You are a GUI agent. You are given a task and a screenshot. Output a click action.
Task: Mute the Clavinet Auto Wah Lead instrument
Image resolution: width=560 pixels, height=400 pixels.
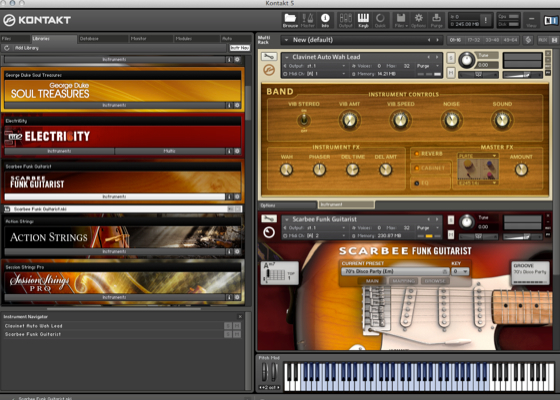coord(451,73)
